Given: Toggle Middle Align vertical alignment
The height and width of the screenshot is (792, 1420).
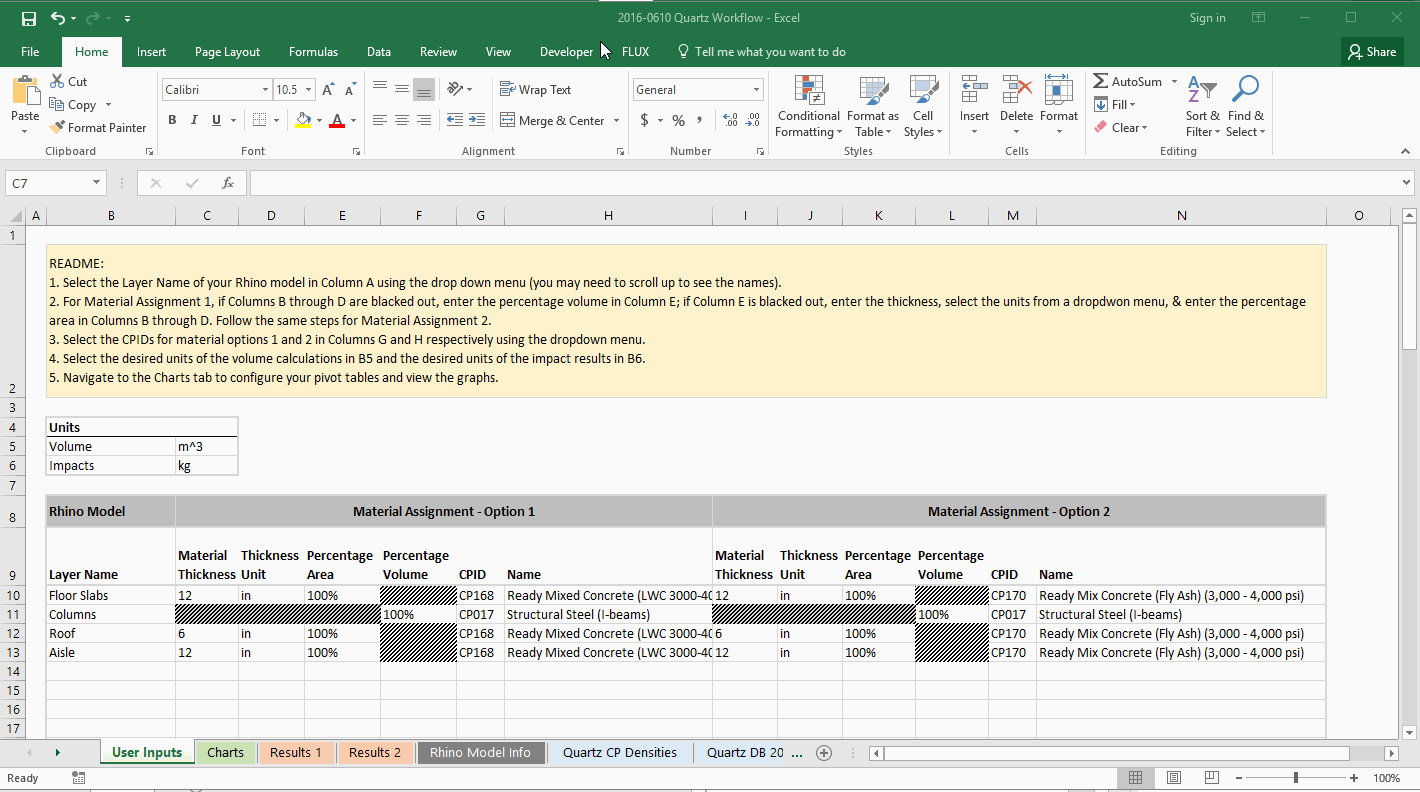Looking at the screenshot, I should coord(402,90).
